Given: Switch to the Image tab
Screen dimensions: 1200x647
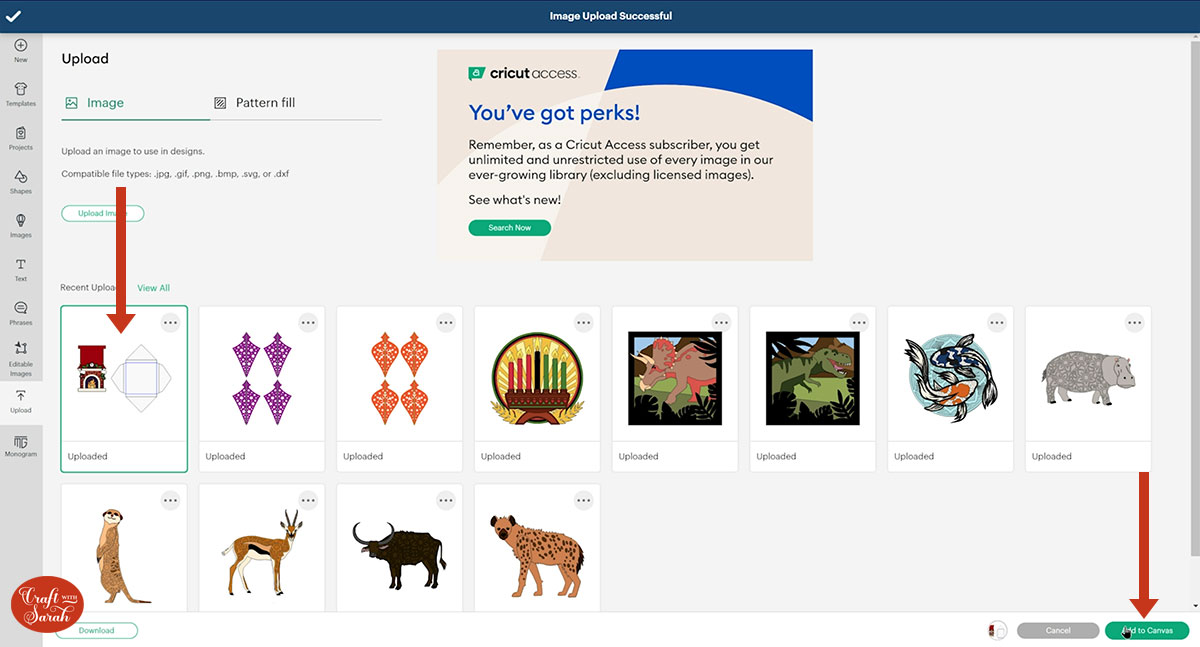Looking at the screenshot, I should [95, 103].
